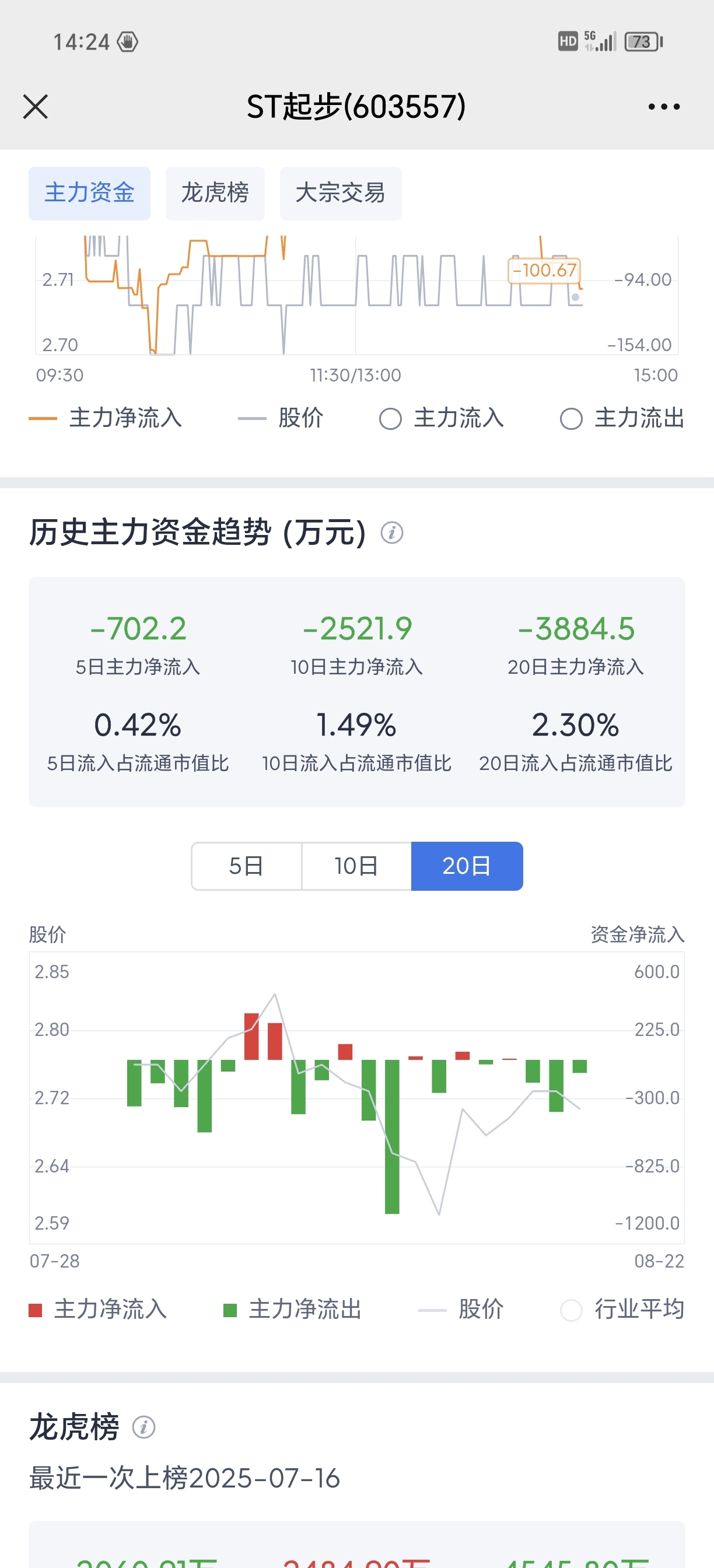Select the 5日 period button
The image size is (714, 1568).
[247, 866]
